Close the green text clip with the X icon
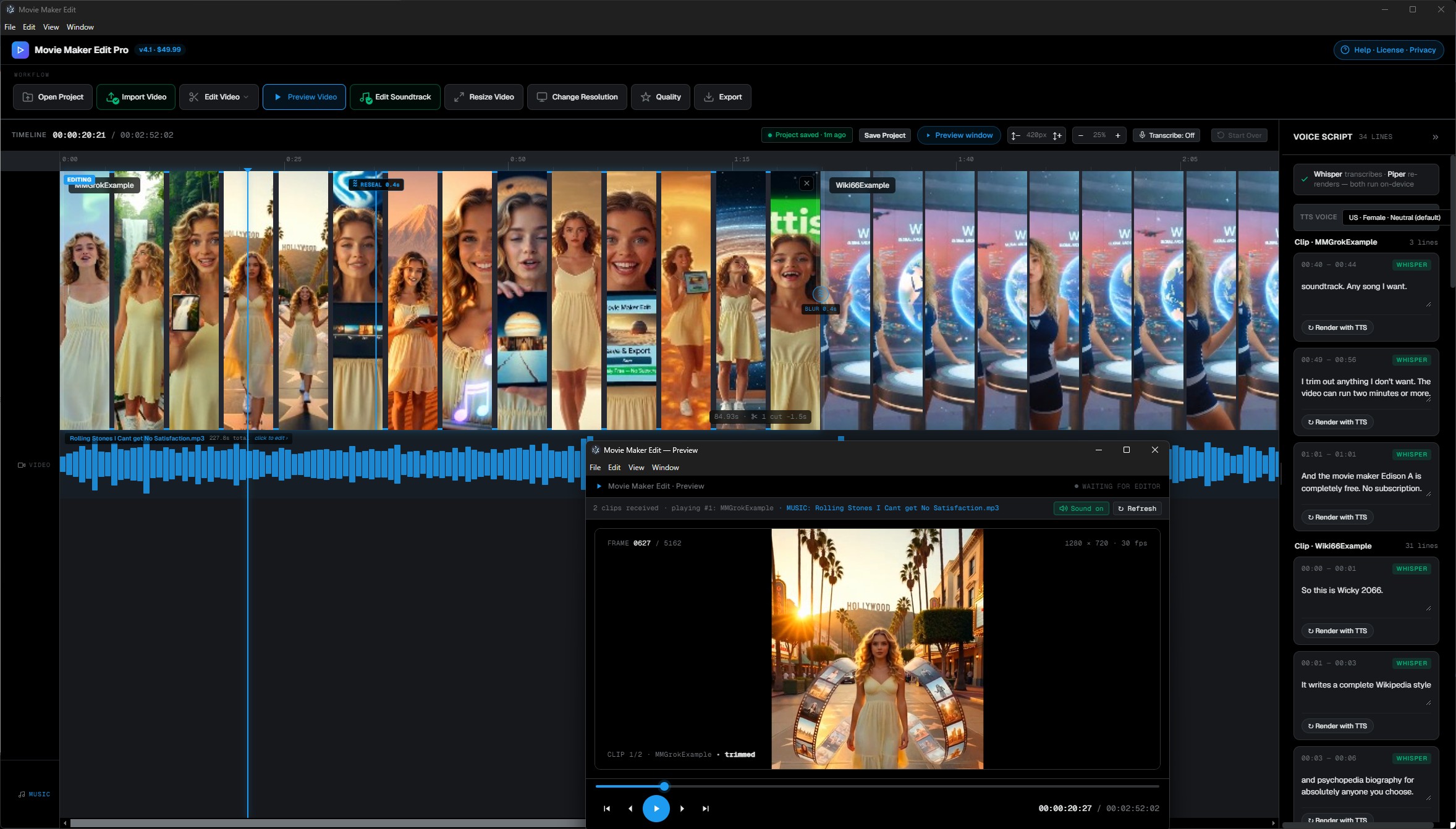This screenshot has height=829, width=1456. tap(806, 183)
